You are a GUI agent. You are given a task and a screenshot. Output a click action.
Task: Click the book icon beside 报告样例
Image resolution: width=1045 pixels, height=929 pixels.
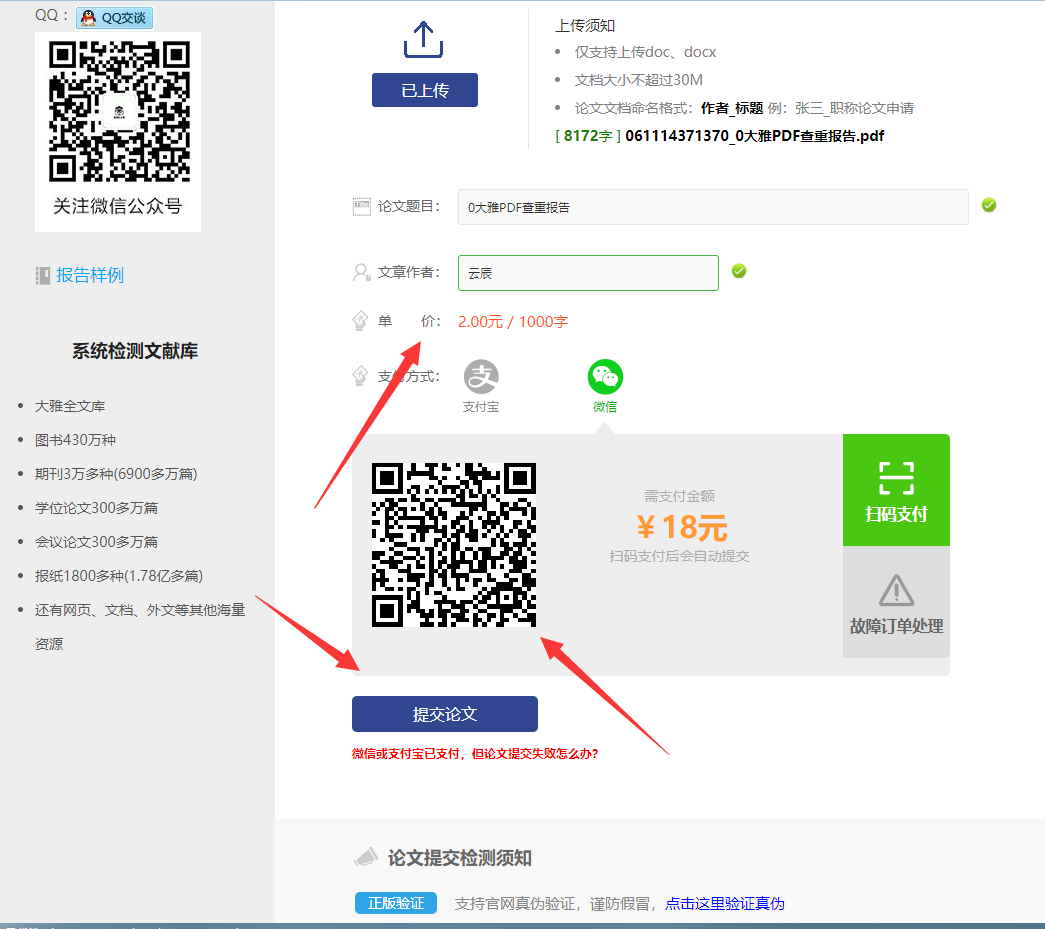click(x=43, y=275)
